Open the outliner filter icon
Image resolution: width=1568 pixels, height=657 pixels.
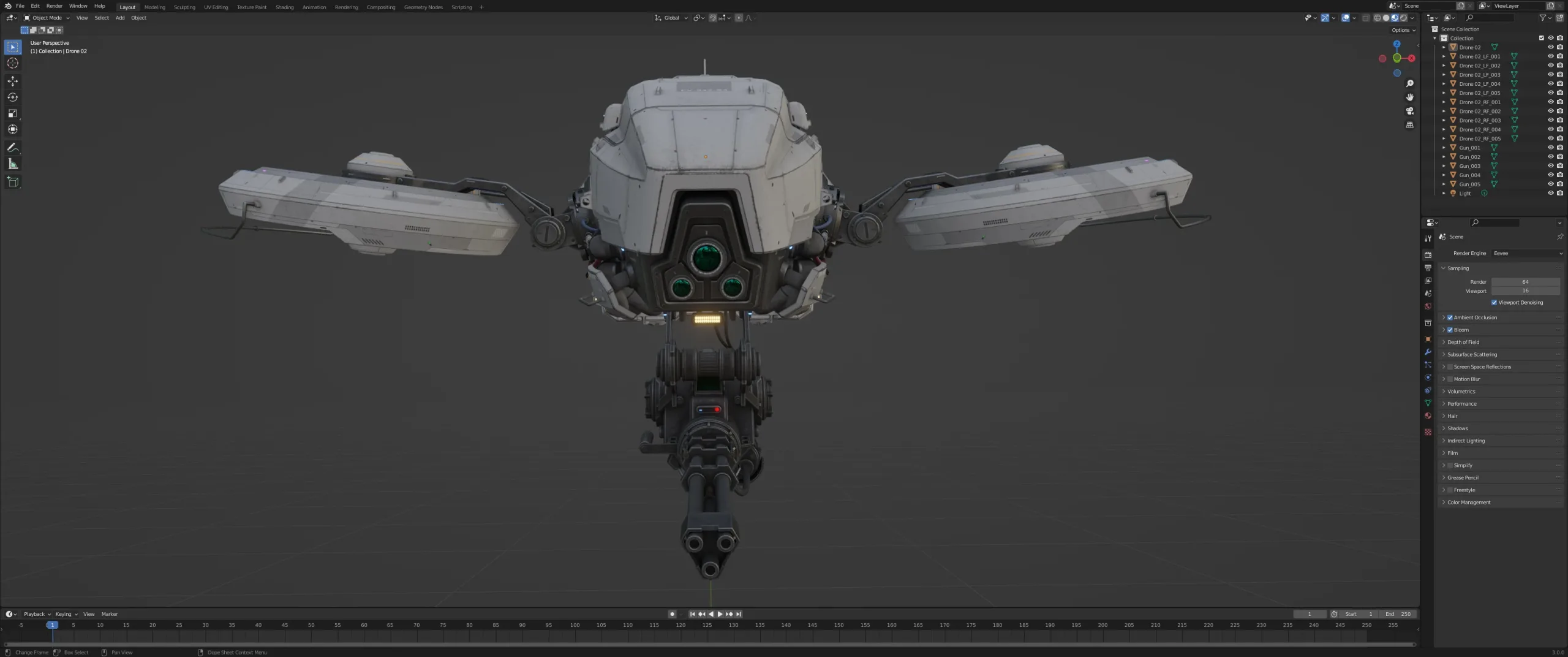tap(1543, 18)
